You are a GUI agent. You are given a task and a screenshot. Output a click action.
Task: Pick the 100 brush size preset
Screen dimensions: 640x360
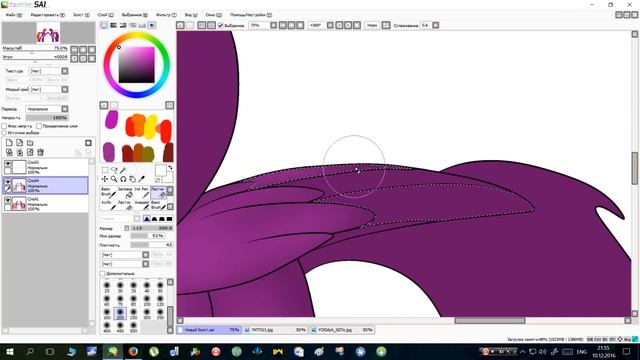pos(147,300)
